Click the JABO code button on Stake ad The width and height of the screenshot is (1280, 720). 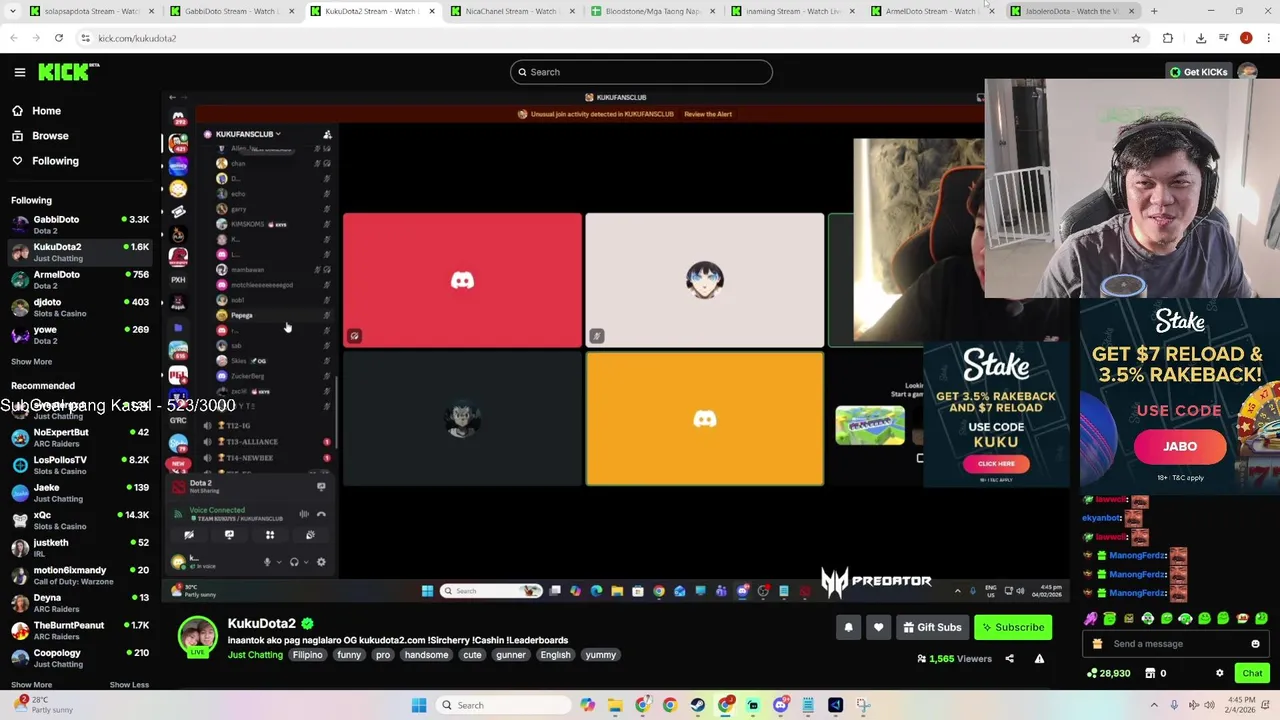click(1180, 447)
